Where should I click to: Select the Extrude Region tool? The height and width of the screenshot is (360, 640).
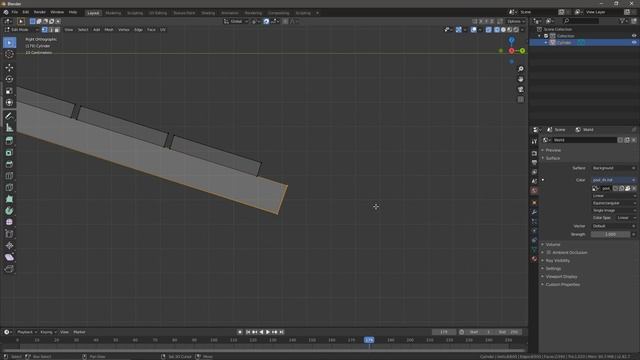pos(9,141)
